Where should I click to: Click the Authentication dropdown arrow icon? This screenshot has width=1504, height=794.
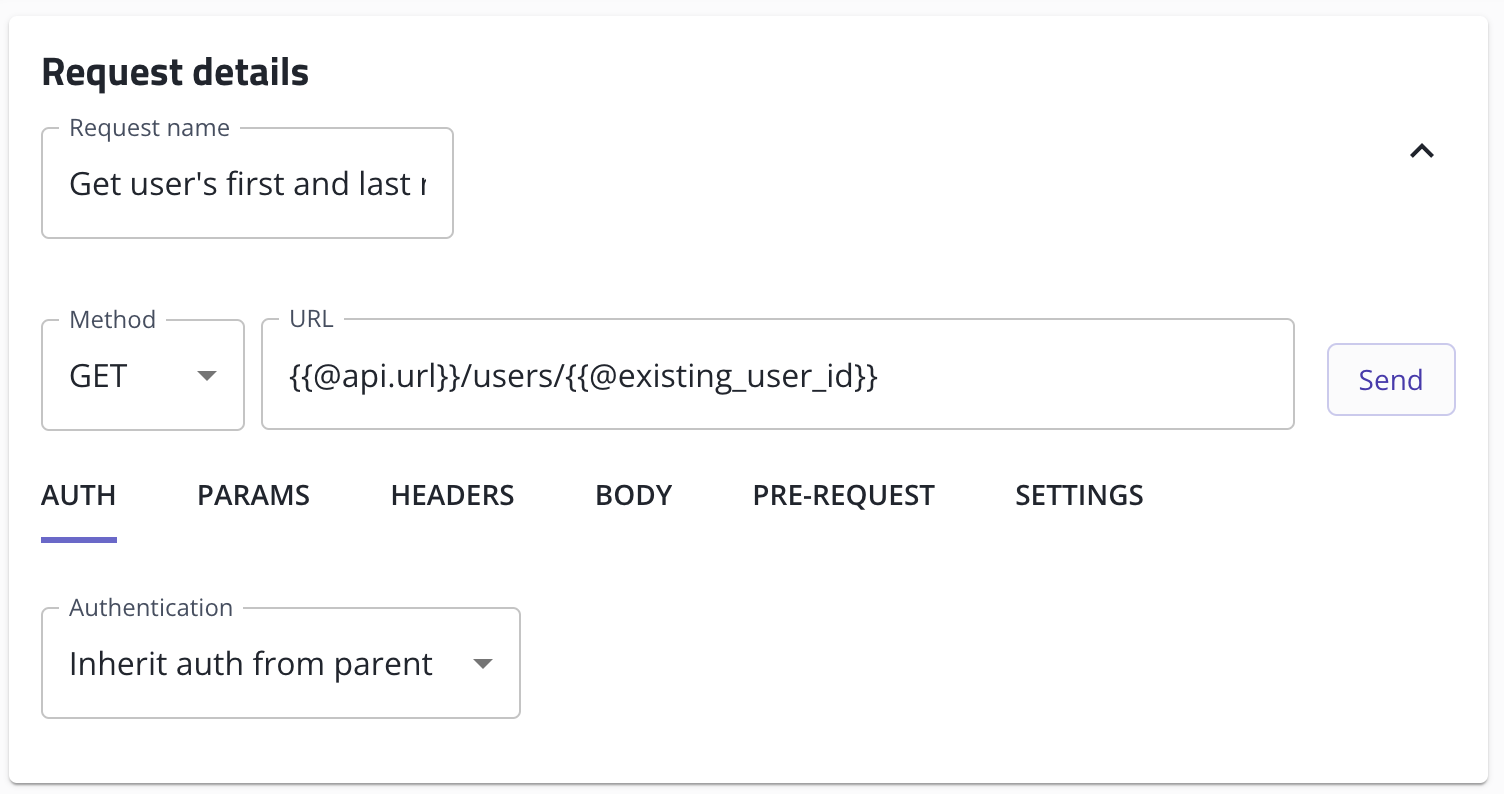click(x=482, y=664)
